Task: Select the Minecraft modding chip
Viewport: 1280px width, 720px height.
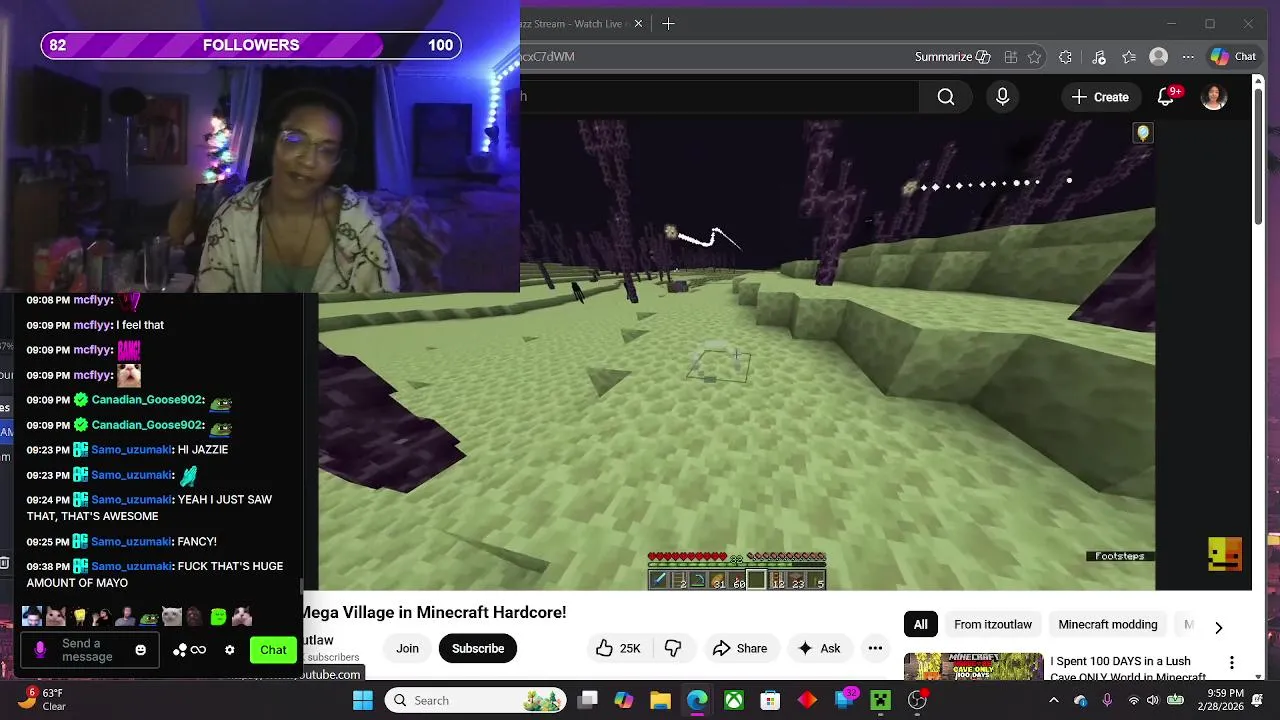Action: (1108, 624)
